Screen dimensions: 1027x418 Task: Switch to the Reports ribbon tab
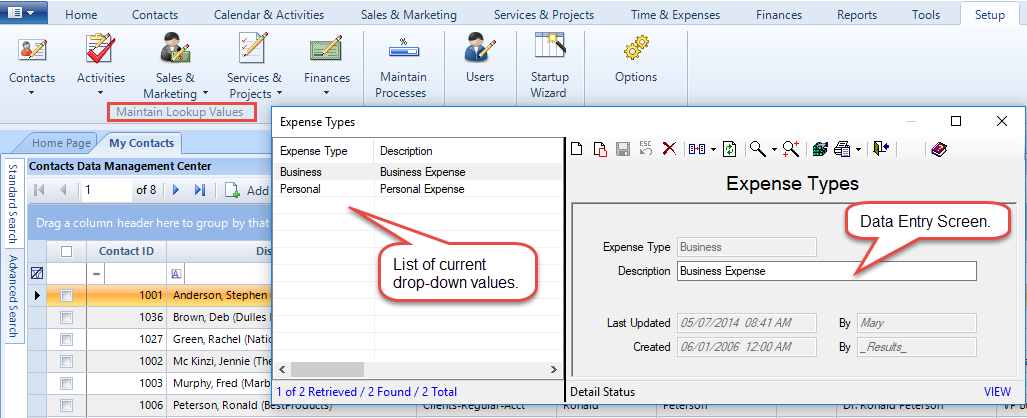click(x=857, y=15)
